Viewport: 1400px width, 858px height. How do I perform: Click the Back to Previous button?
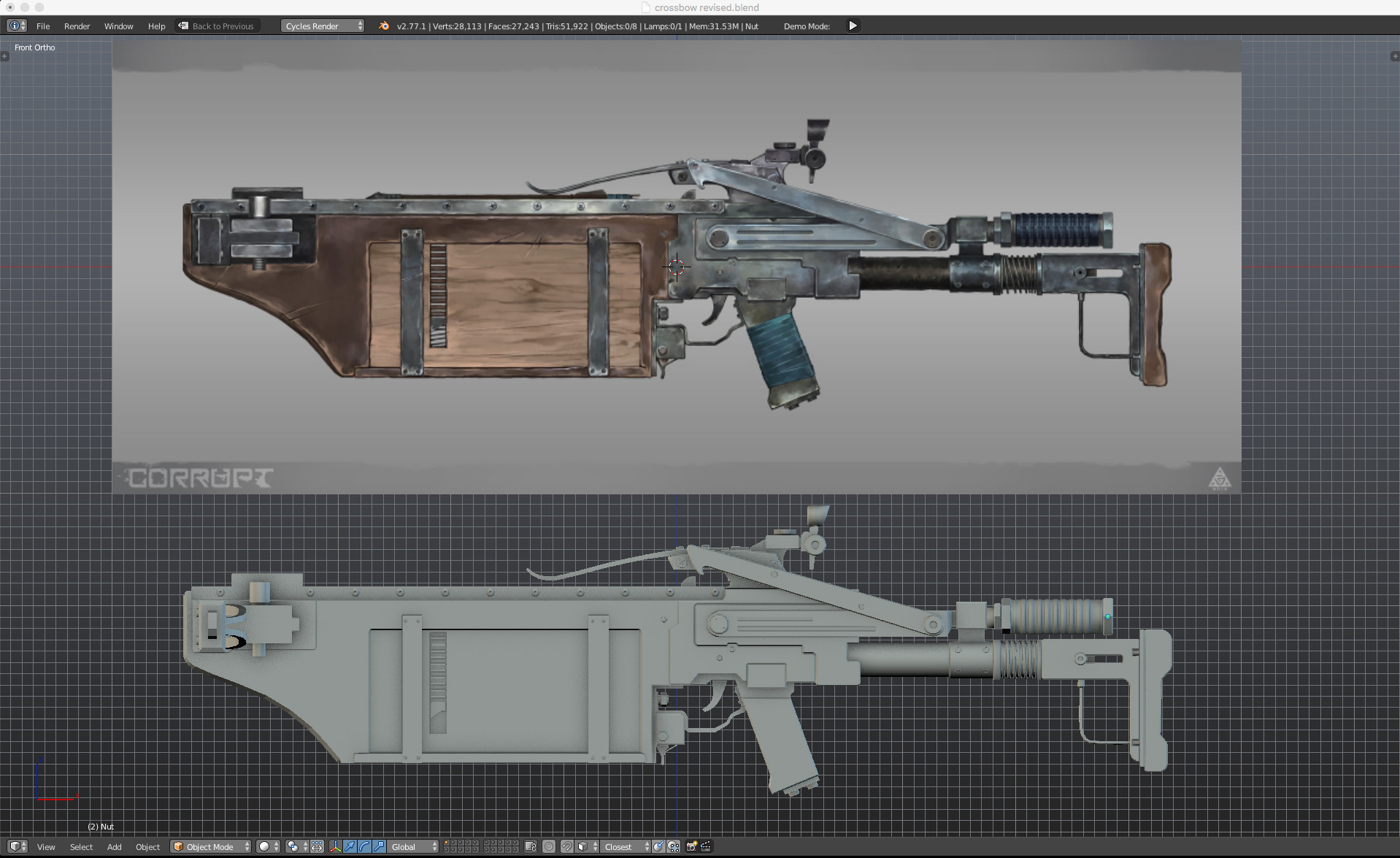click(x=217, y=26)
